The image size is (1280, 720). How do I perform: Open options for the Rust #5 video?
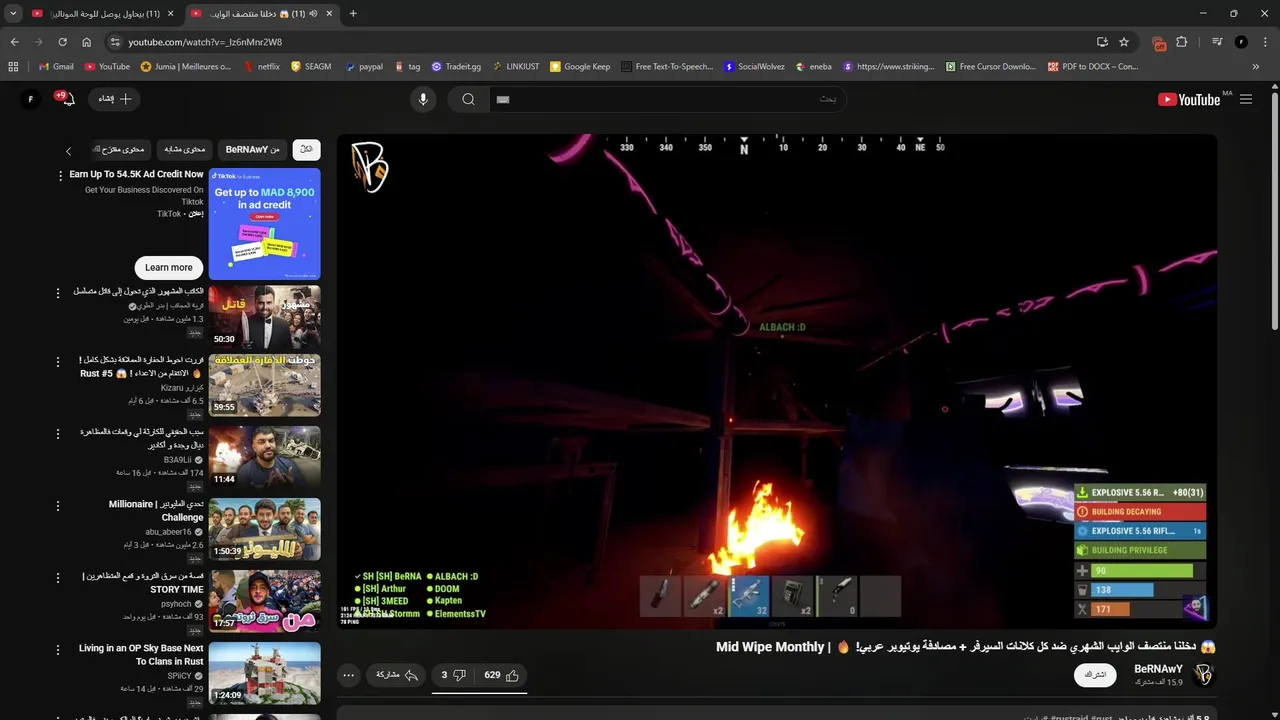58,364
